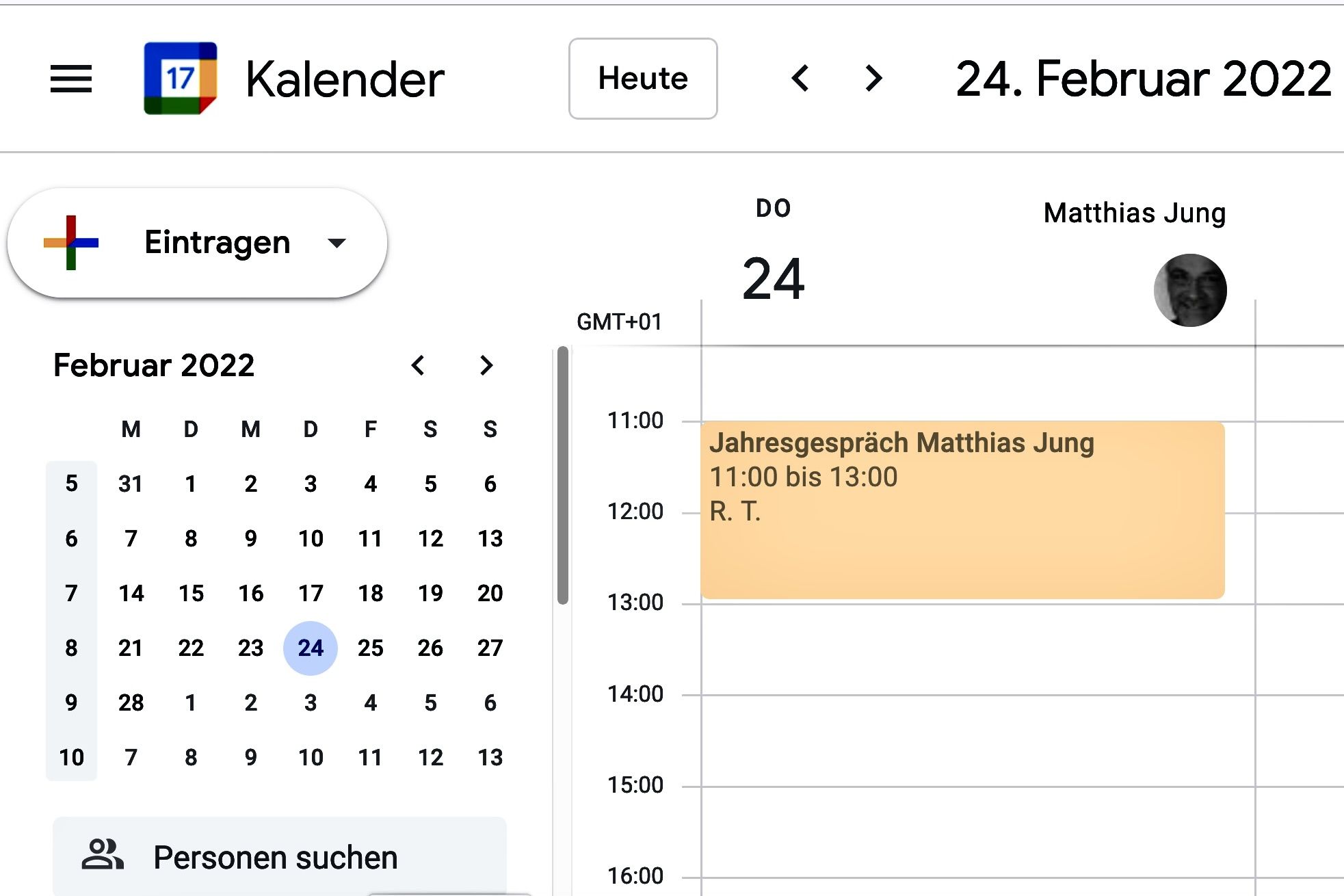The height and width of the screenshot is (896, 1344).
Task: Click the people icon beside Personen suchen
Action: point(103,855)
